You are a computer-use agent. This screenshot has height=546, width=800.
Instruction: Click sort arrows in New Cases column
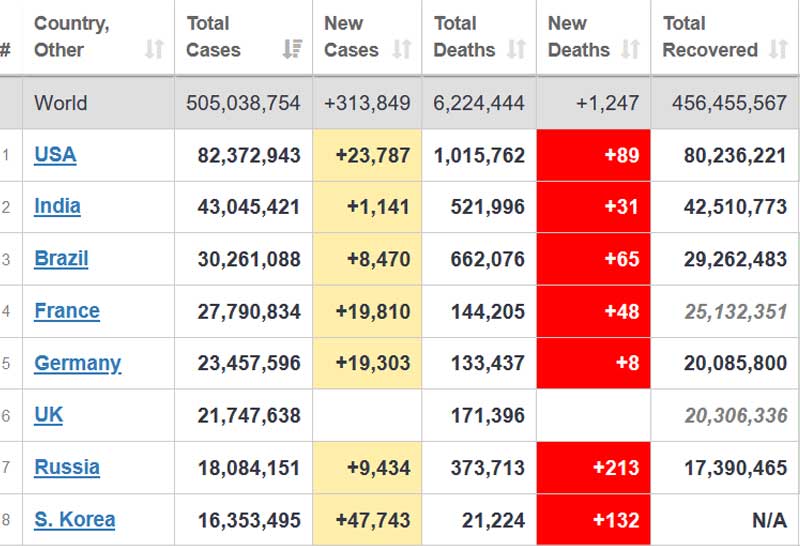click(x=401, y=49)
